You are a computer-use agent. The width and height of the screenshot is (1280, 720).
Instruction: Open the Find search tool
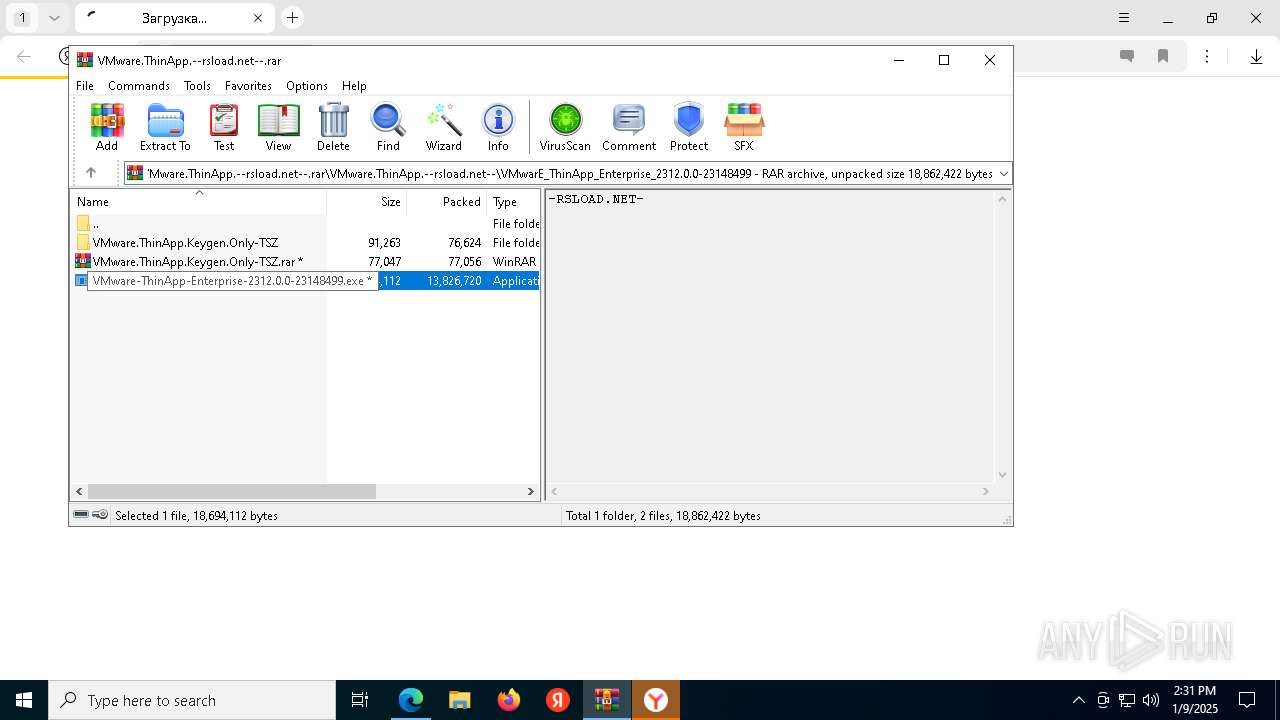388,127
